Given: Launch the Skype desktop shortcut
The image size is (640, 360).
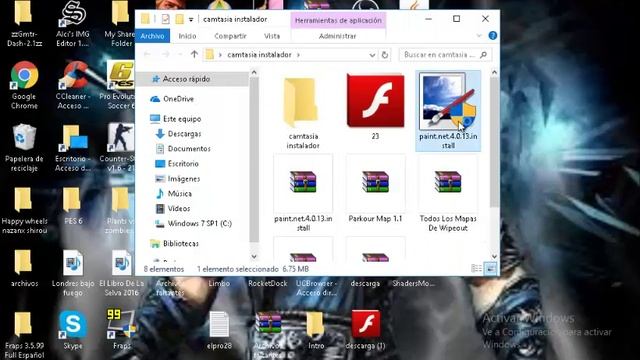Looking at the screenshot, I should click(x=73, y=330).
